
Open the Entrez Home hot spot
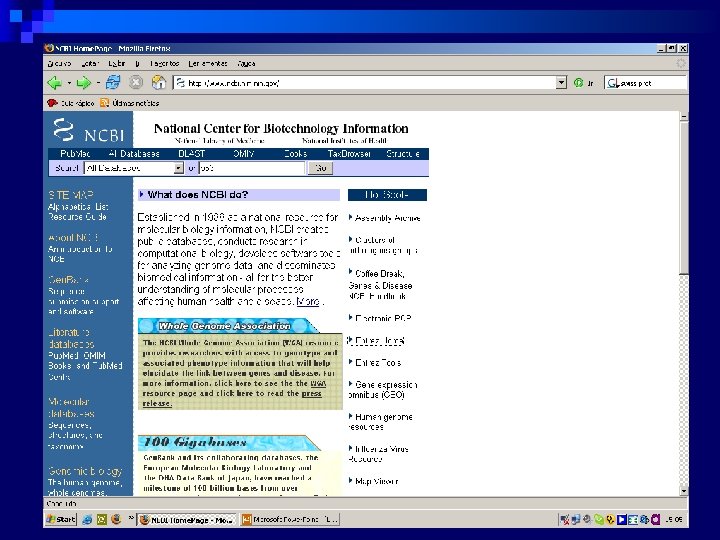click(379, 341)
